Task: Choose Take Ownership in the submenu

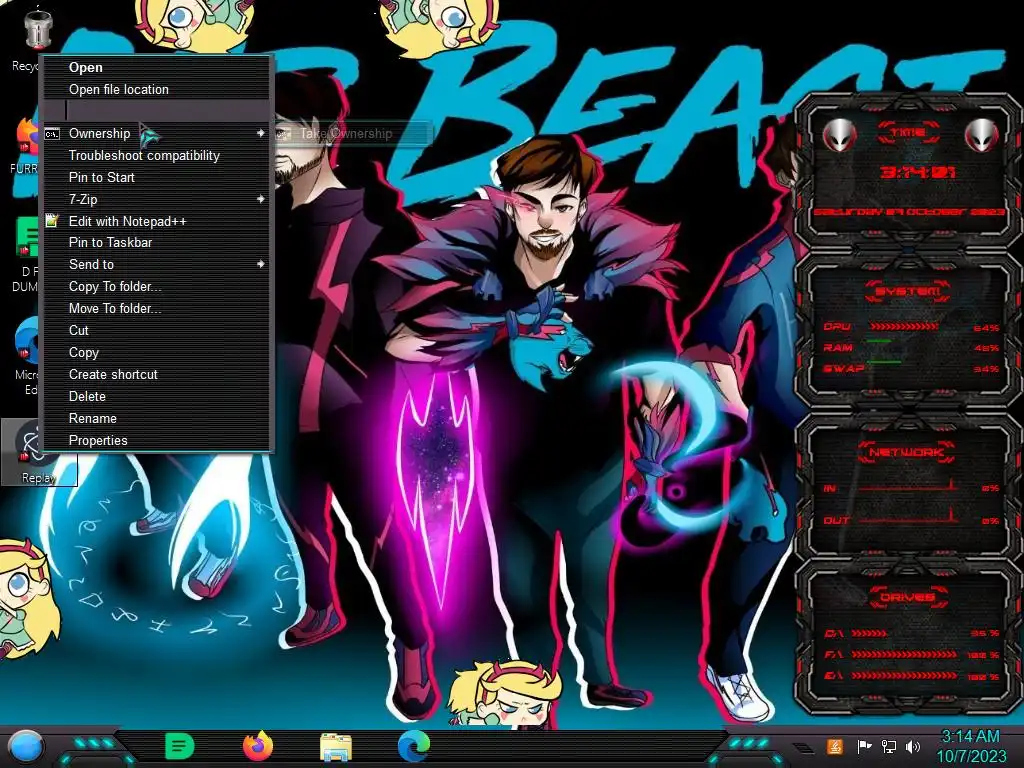Action: 353,134
